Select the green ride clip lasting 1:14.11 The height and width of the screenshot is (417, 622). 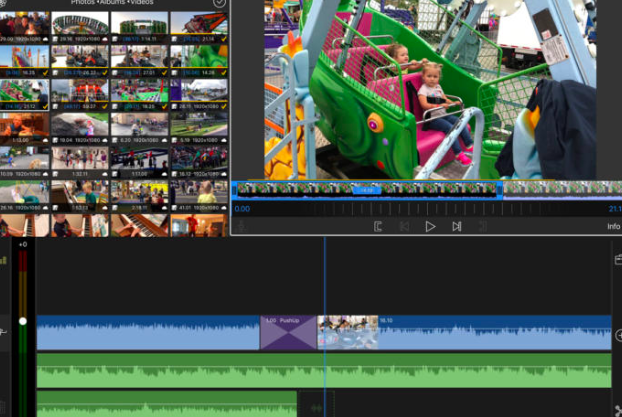pos(139,27)
